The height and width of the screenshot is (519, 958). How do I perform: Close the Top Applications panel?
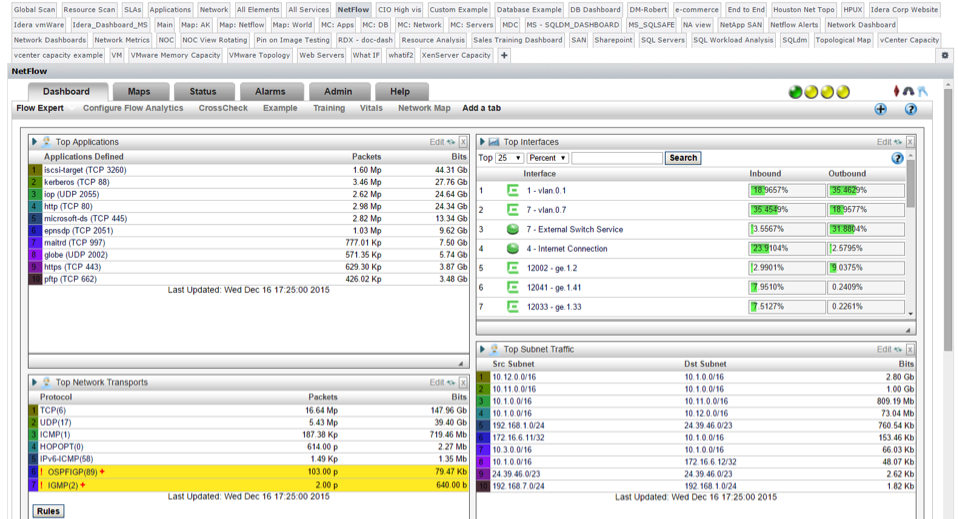463,142
